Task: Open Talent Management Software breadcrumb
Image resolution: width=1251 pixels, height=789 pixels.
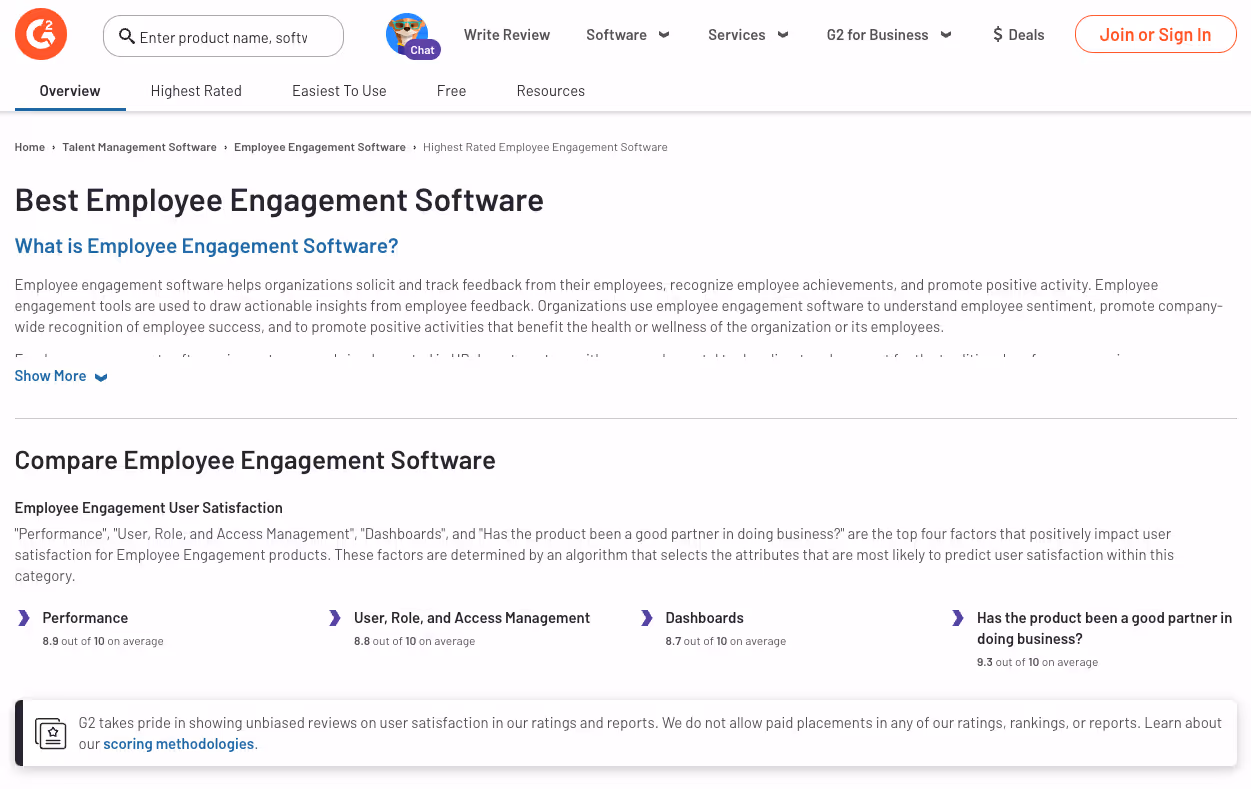Action: (x=139, y=147)
